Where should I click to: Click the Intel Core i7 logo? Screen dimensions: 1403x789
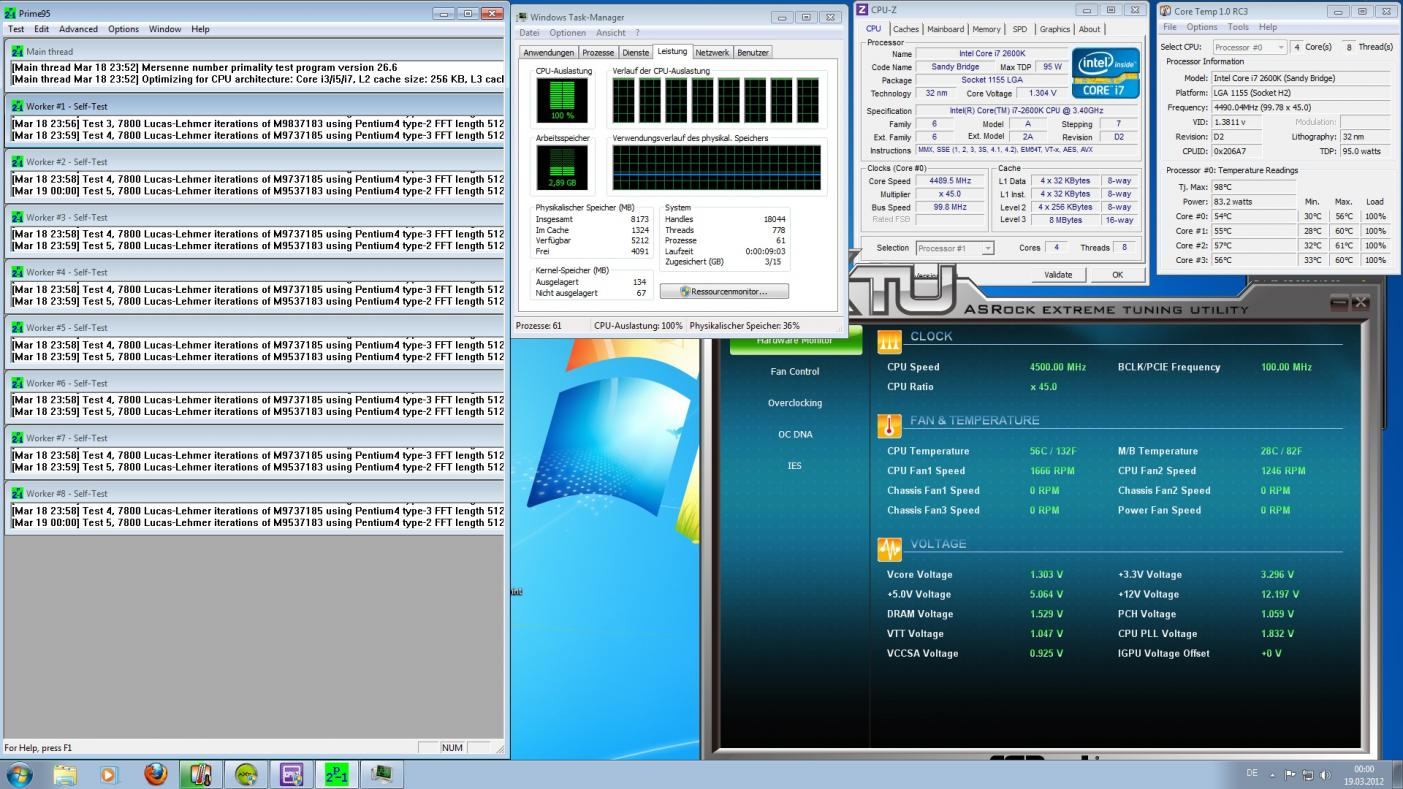pyautogui.click(x=1105, y=72)
